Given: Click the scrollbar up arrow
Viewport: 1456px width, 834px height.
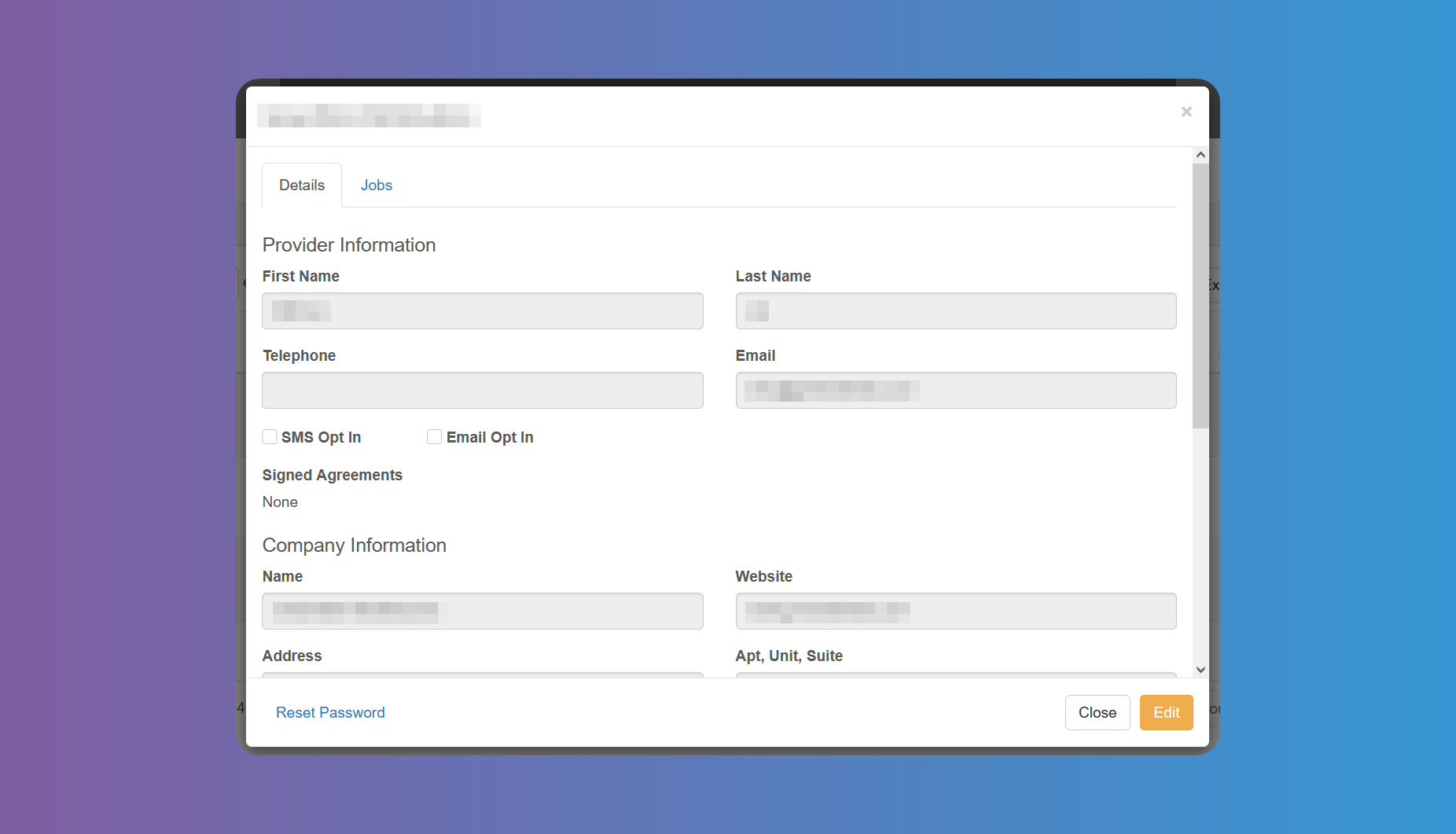Looking at the screenshot, I should (1200, 154).
